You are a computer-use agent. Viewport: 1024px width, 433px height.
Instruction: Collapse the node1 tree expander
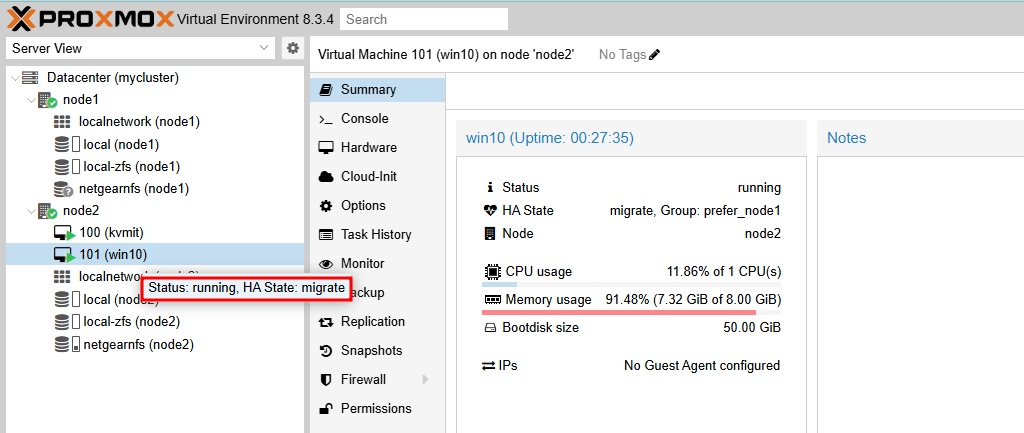tap(31, 100)
